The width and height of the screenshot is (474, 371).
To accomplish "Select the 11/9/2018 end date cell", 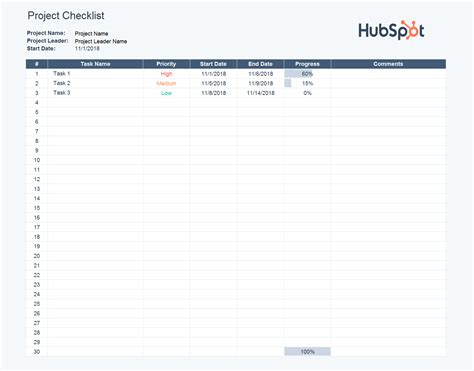I will (x=260, y=83).
